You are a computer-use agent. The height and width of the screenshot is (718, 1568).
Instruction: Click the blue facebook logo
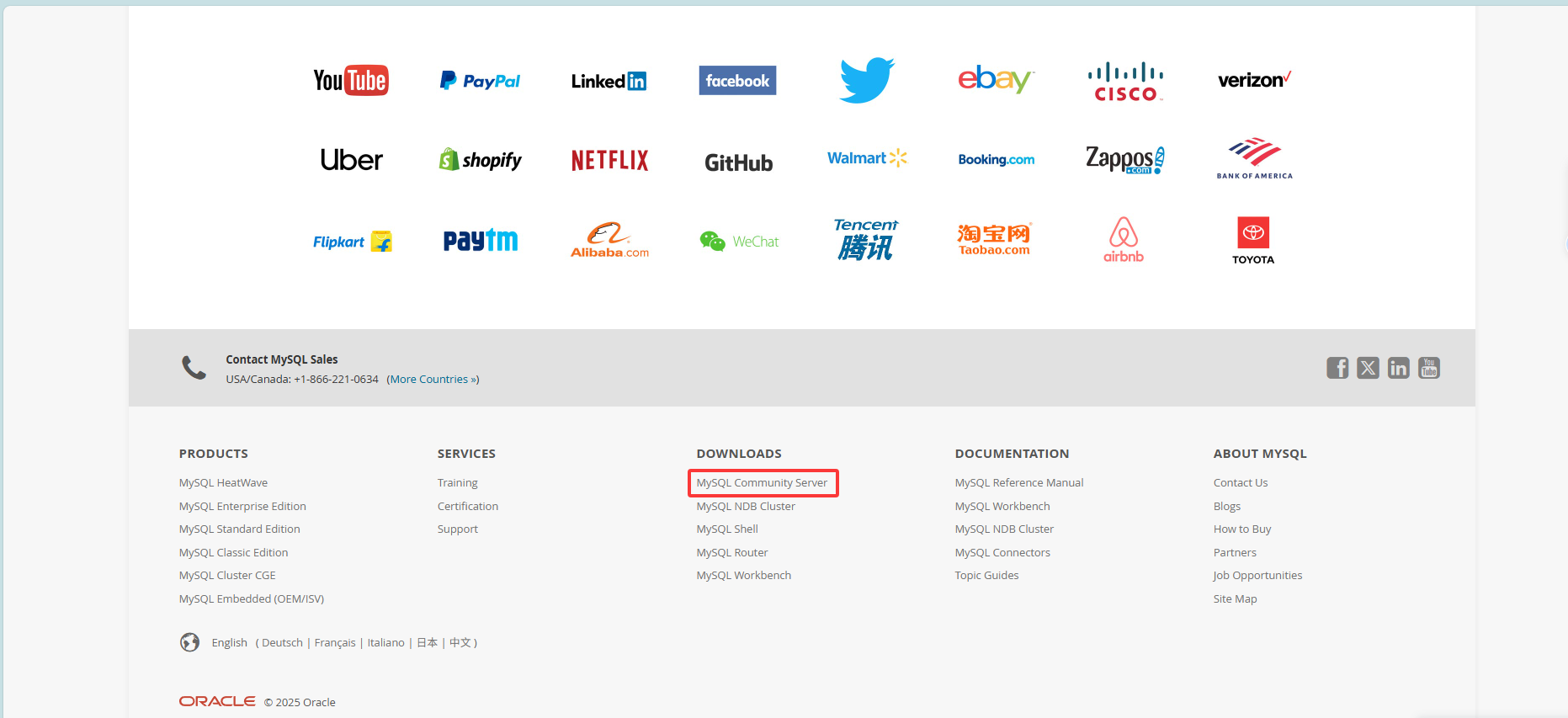[737, 81]
